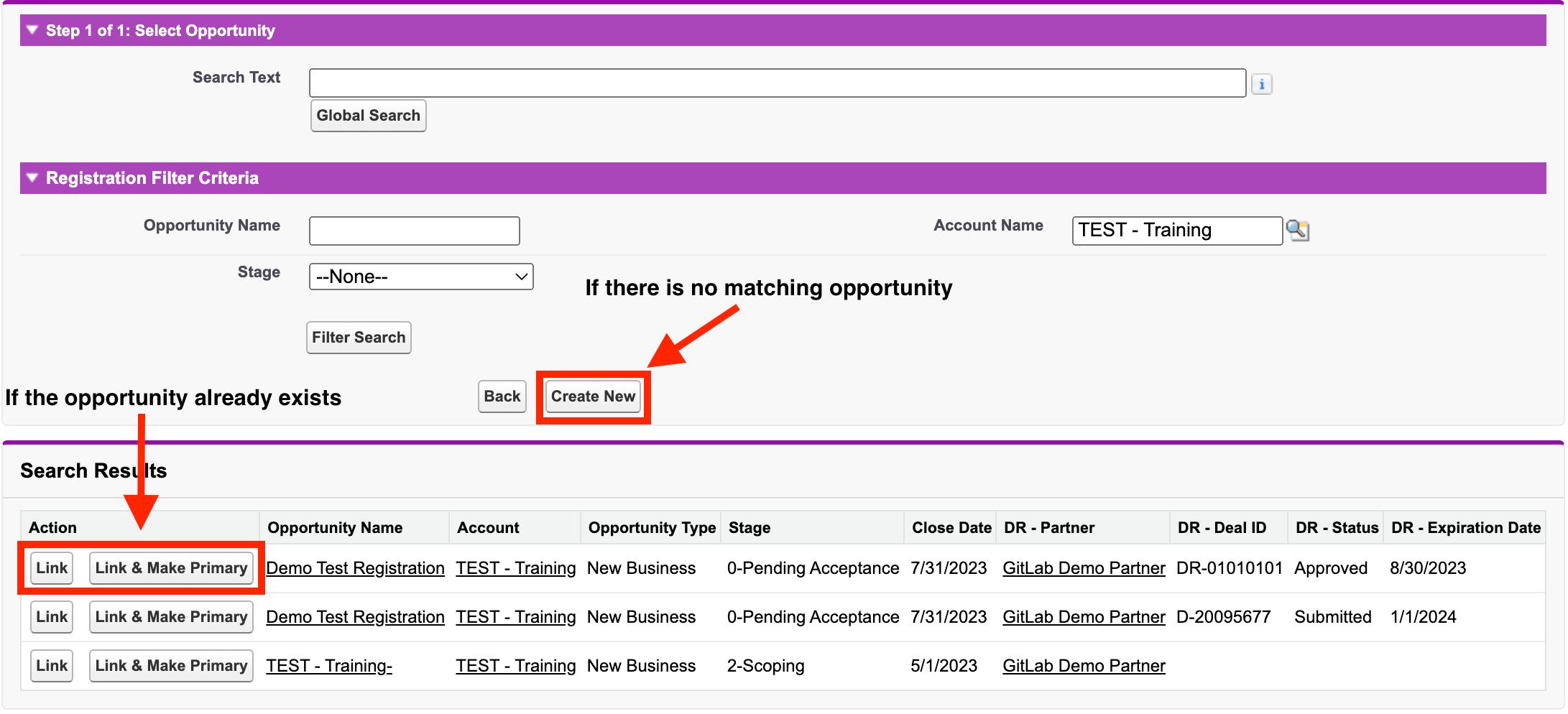Open Demo Test Registration in first row

pos(355,568)
